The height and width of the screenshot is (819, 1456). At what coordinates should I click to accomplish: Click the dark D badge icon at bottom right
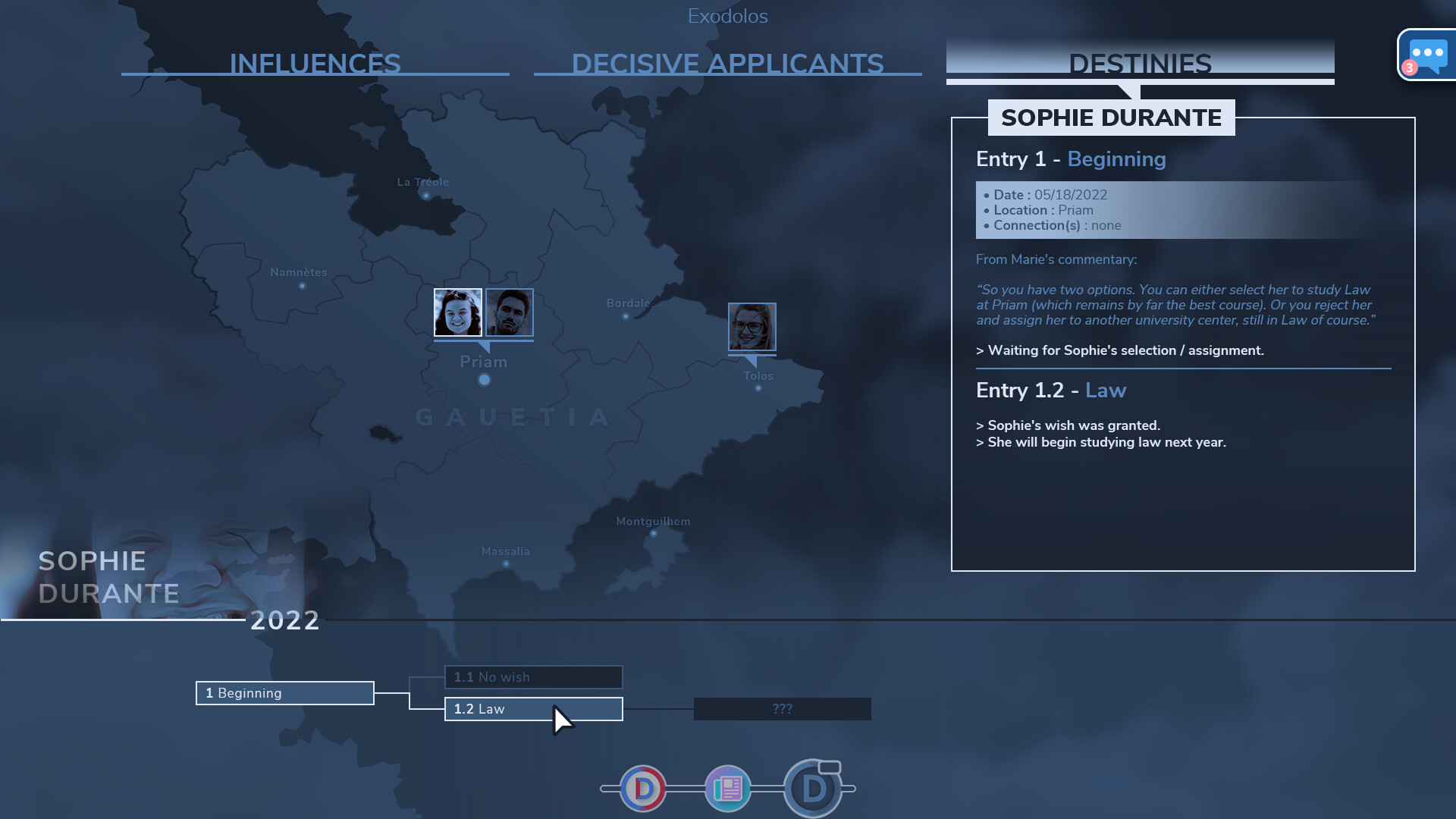coord(815,788)
